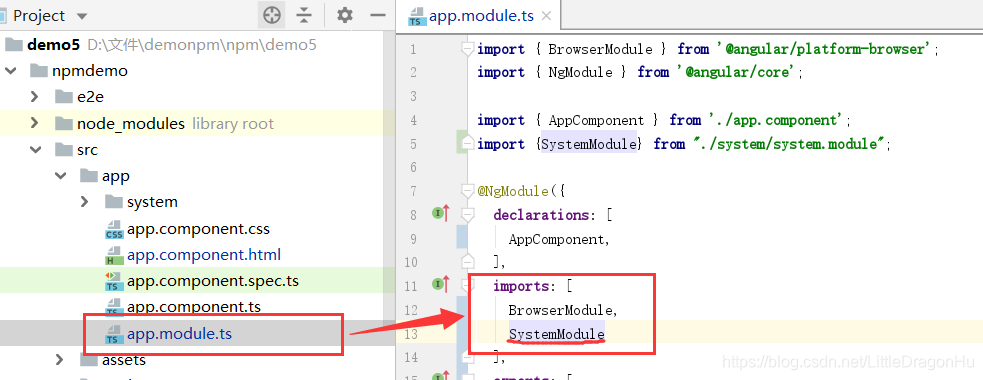983x380 pixels.
Task: Open app.component.css file
Action: point(198,228)
